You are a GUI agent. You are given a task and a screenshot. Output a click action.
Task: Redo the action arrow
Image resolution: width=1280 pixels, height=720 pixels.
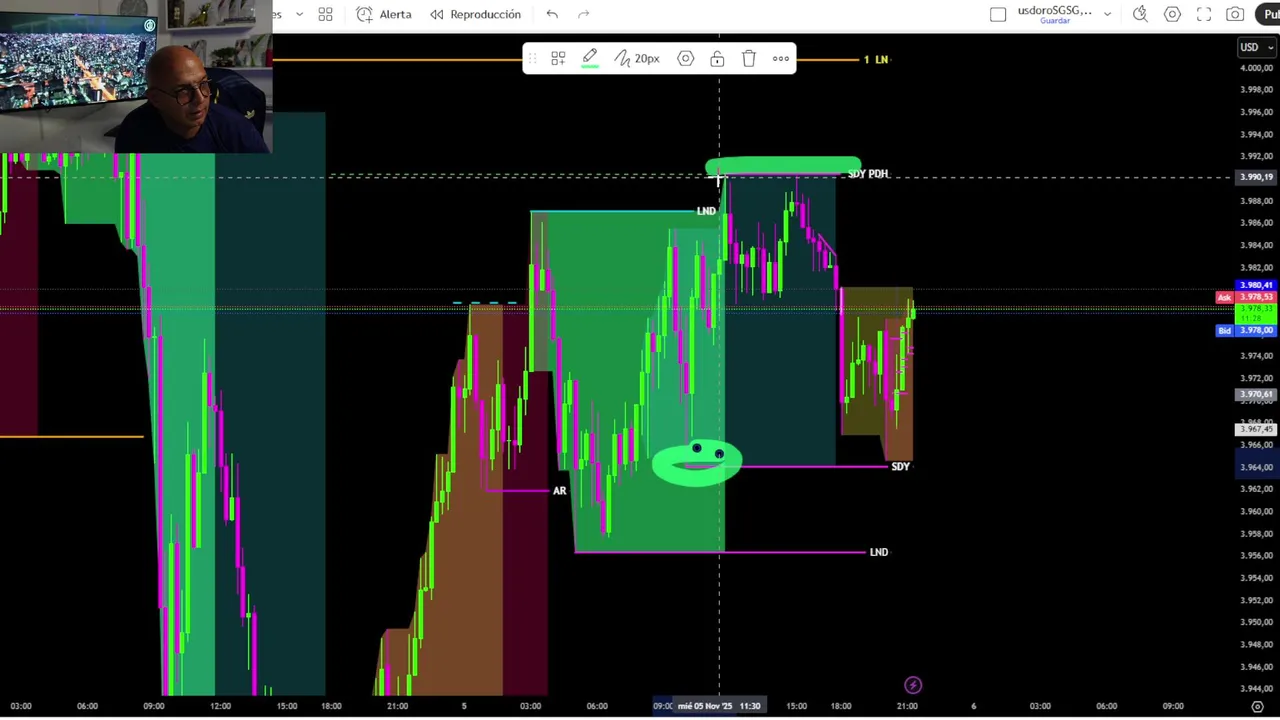[584, 14]
